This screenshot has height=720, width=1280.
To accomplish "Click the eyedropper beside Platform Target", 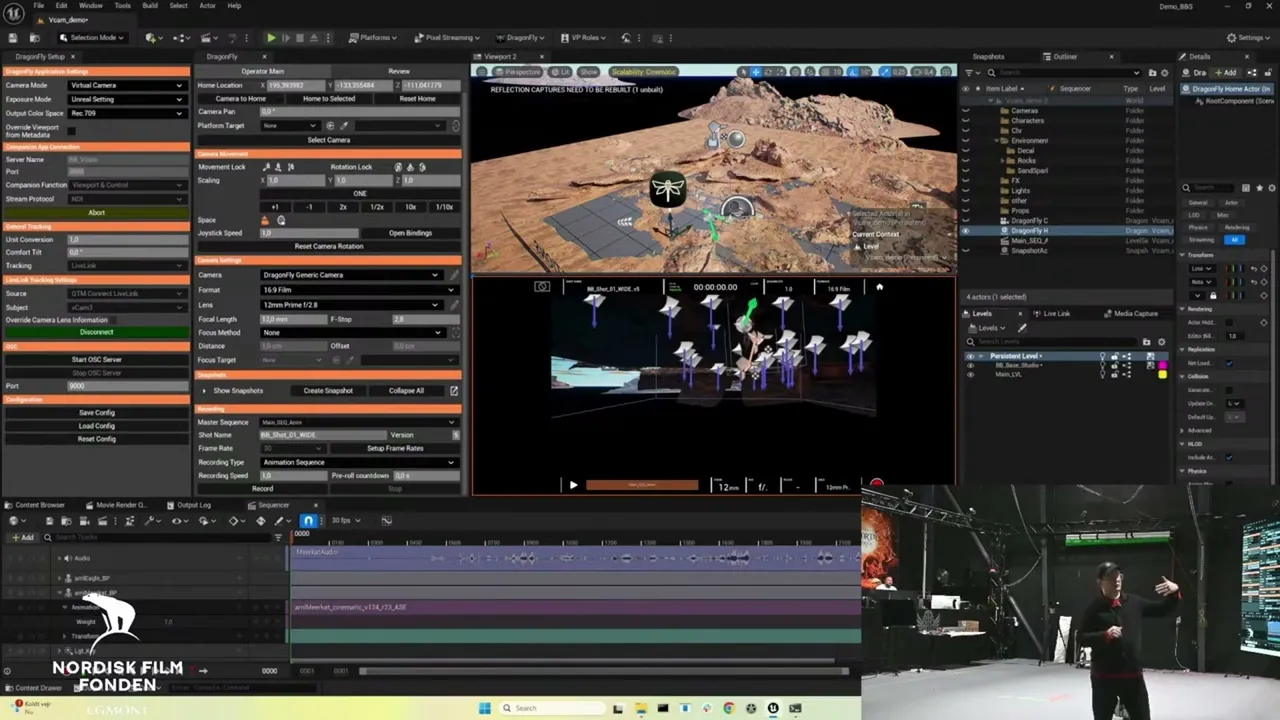I will click(344, 126).
